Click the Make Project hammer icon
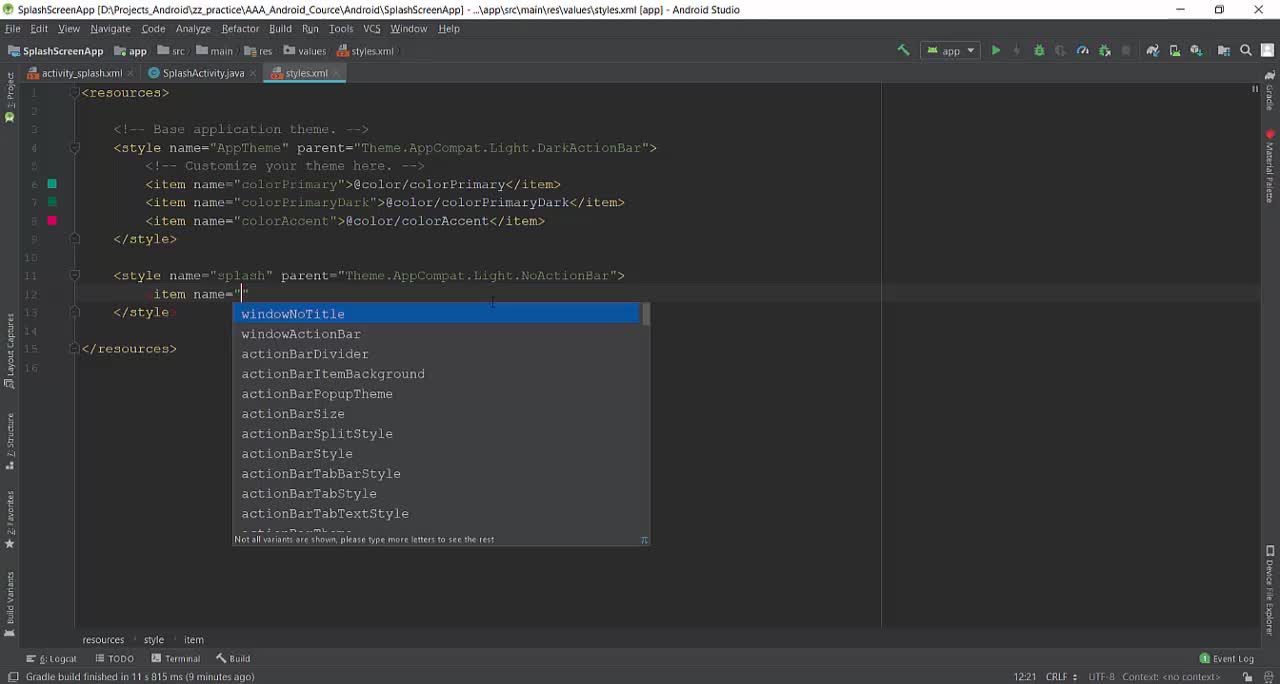The image size is (1280, 684). pyautogui.click(x=903, y=51)
